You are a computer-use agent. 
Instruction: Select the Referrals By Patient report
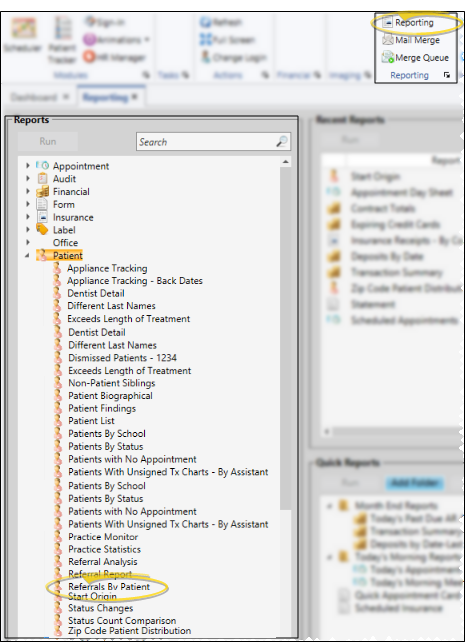pyautogui.click(x=109, y=587)
